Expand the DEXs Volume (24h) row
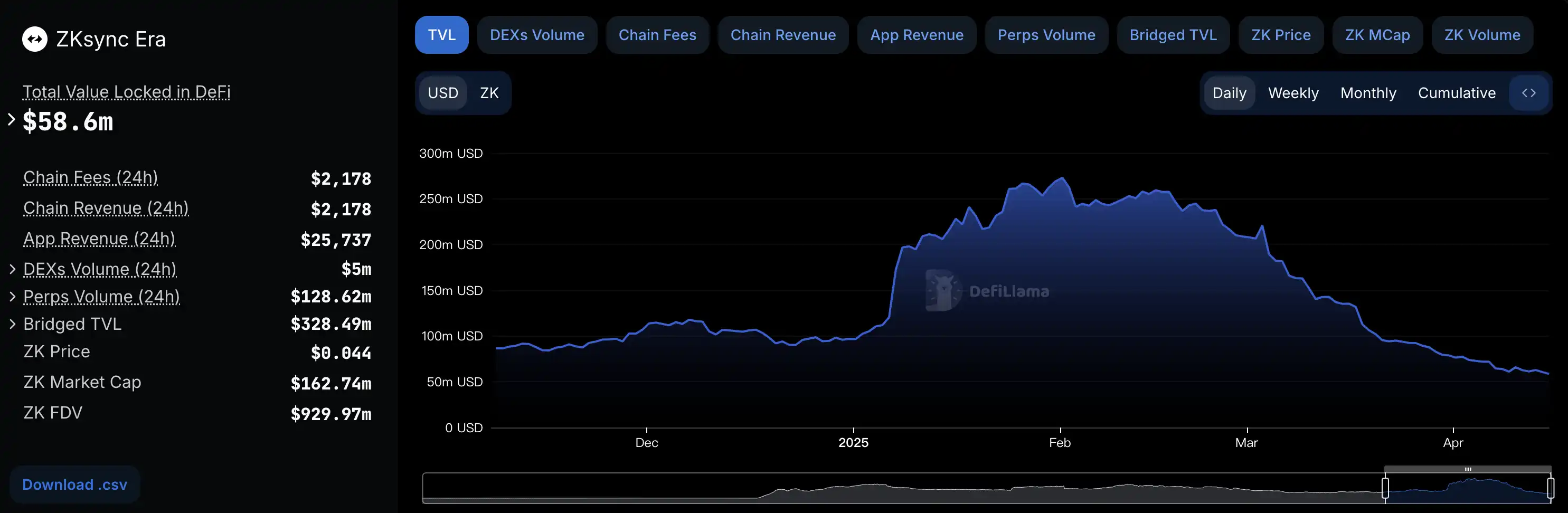Viewport: 1568px width, 513px height. pos(12,269)
